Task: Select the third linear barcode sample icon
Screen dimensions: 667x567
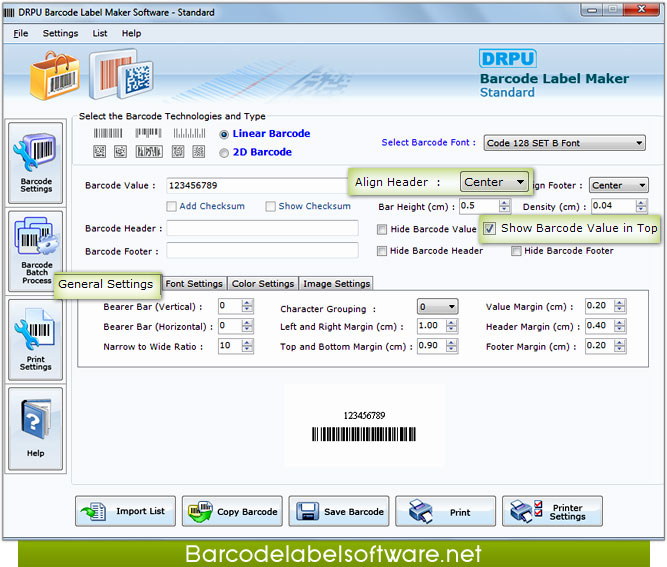Action: (x=189, y=134)
